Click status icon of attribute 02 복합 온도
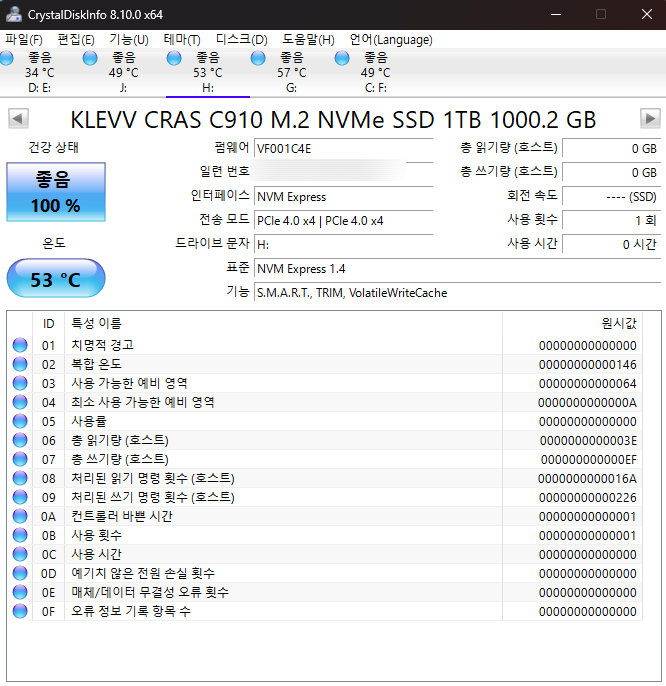This screenshot has height=686, width=666. pyautogui.click(x=20, y=364)
